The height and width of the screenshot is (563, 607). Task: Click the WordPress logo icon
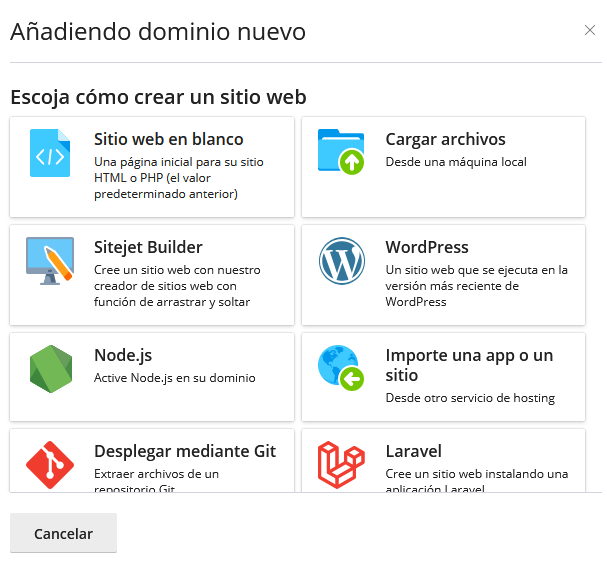[x=342, y=261]
